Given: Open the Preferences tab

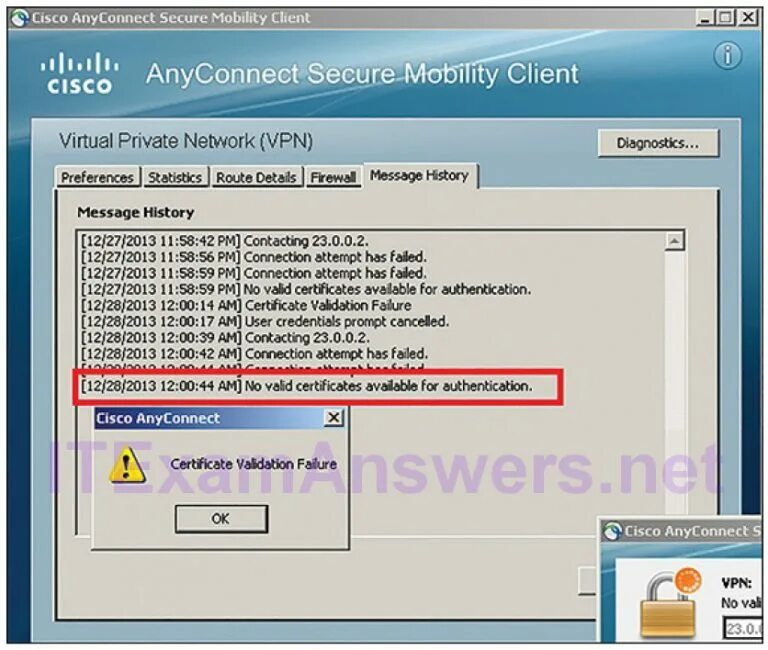Looking at the screenshot, I should coord(97,177).
